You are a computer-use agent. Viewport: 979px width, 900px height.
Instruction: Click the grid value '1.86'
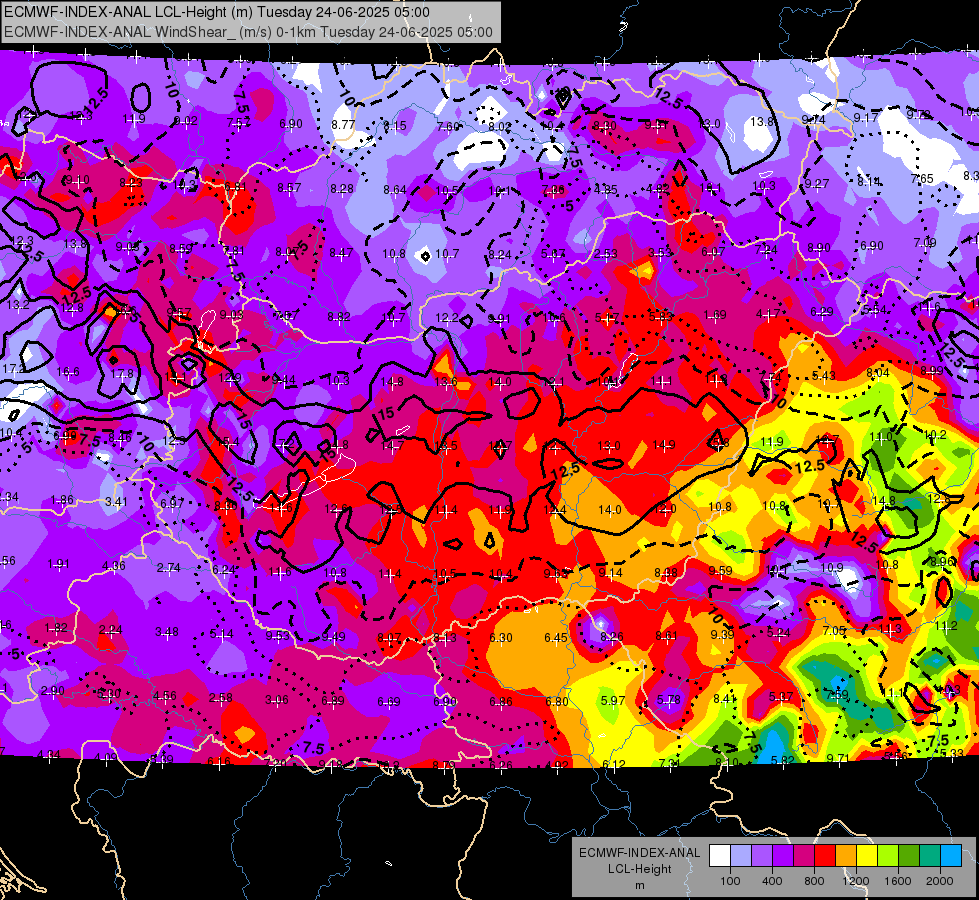click(62, 500)
